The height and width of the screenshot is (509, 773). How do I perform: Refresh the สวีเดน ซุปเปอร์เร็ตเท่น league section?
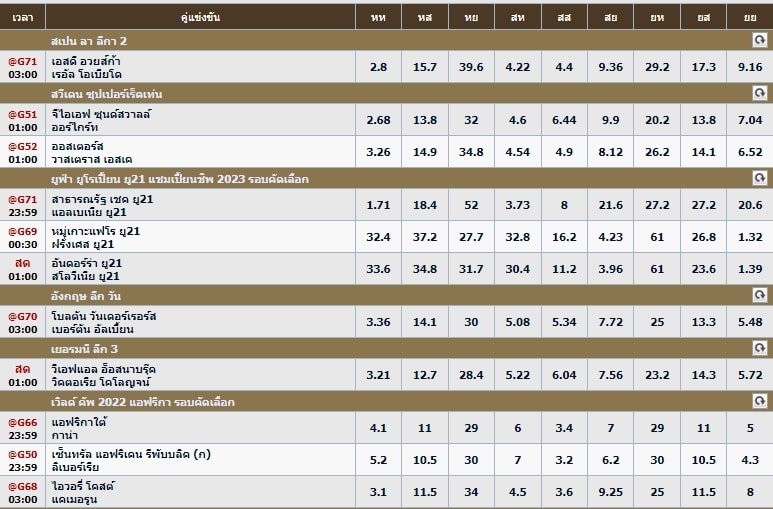click(759, 93)
